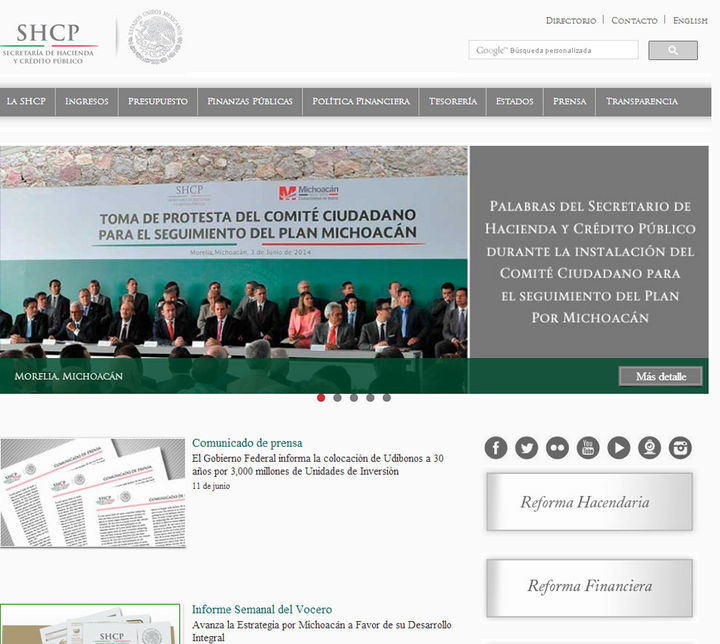Image resolution: width=720 pixels, height=644 pixels.
Task: Expand the Transparencia navigation item
Action: (641, 102)
